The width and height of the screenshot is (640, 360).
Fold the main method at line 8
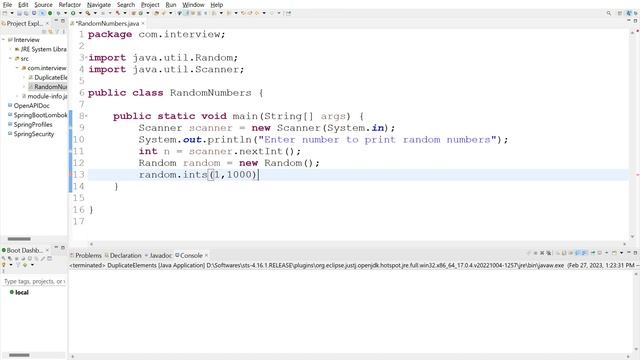click(x=86, y=116)
